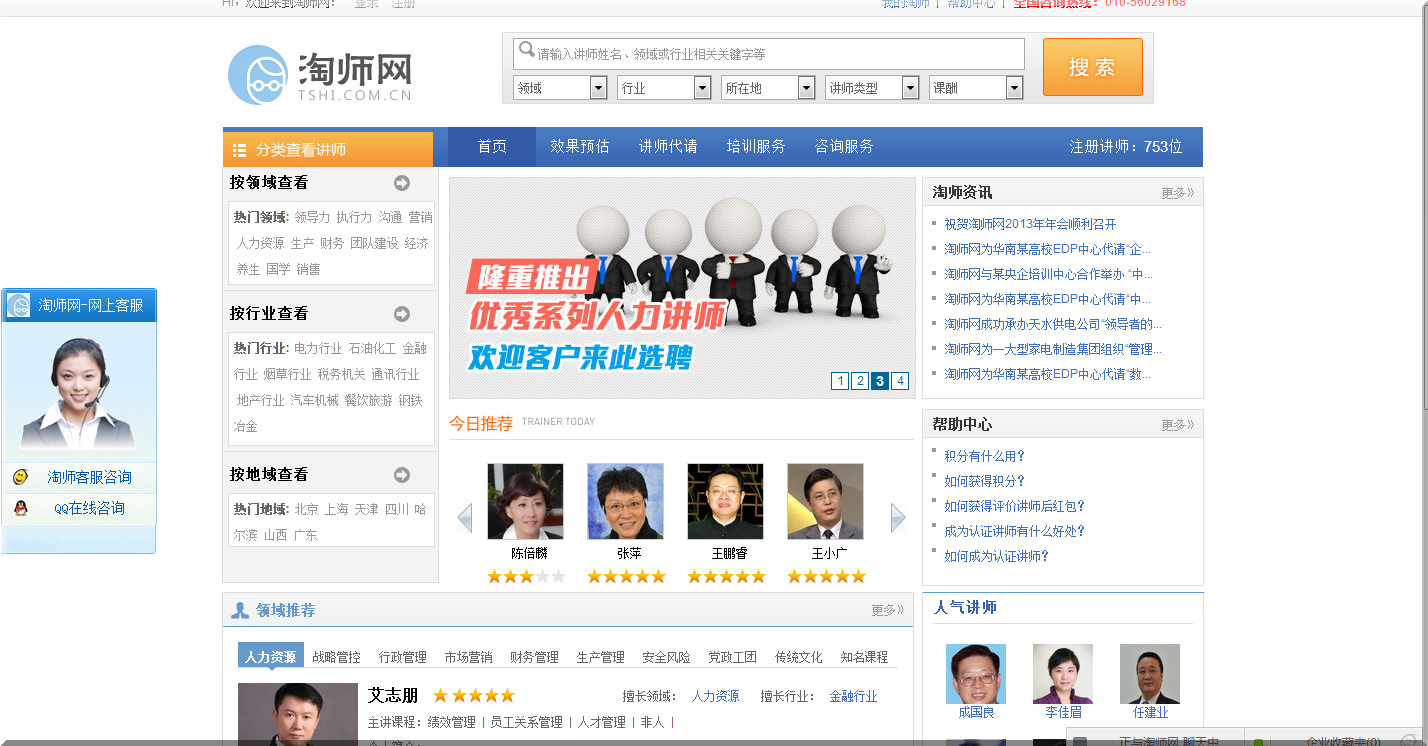Open the 领域 dropdown

pos(560,88)
